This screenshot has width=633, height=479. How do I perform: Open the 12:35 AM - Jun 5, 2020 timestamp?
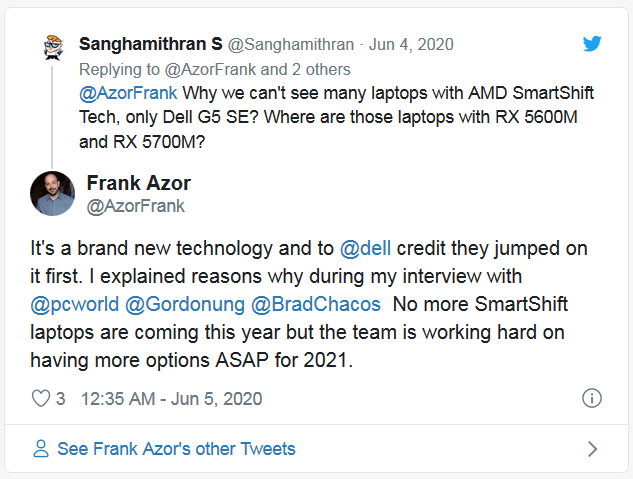point(171,398)
